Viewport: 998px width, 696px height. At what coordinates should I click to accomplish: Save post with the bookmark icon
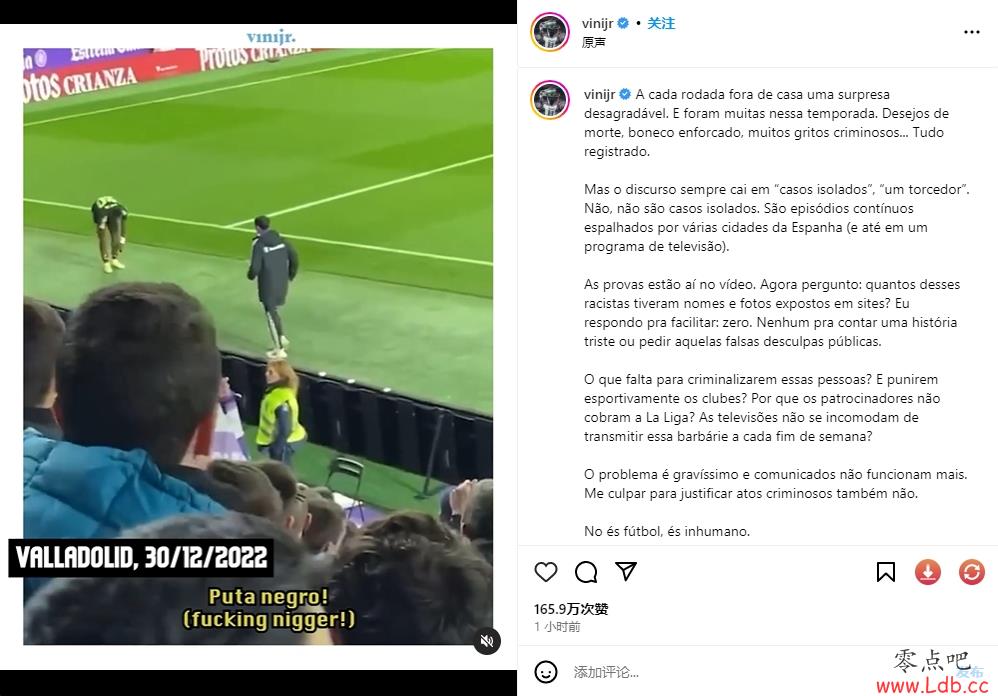coord(885,572)
